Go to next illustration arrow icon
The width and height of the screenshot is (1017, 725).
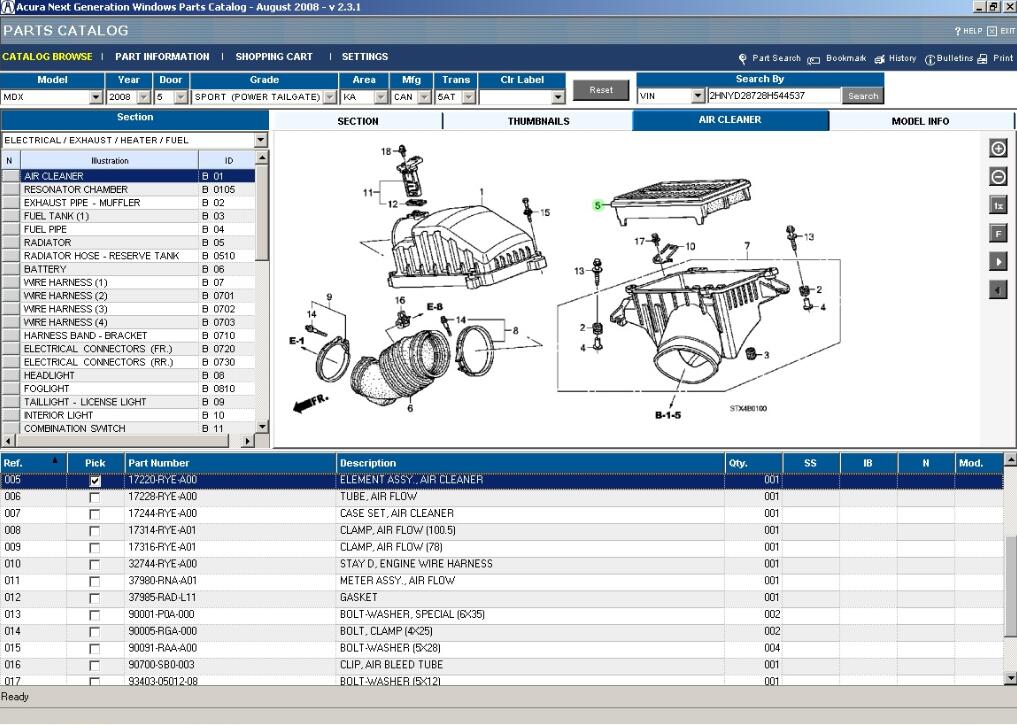[x=998, y=261]
